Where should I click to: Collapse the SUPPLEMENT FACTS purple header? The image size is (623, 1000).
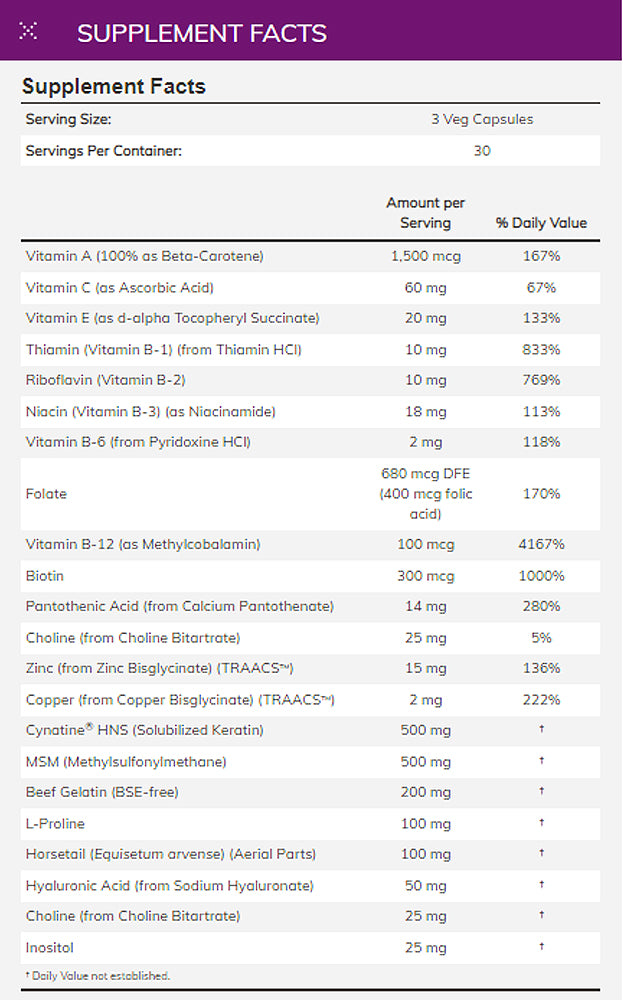coord(201,33)
